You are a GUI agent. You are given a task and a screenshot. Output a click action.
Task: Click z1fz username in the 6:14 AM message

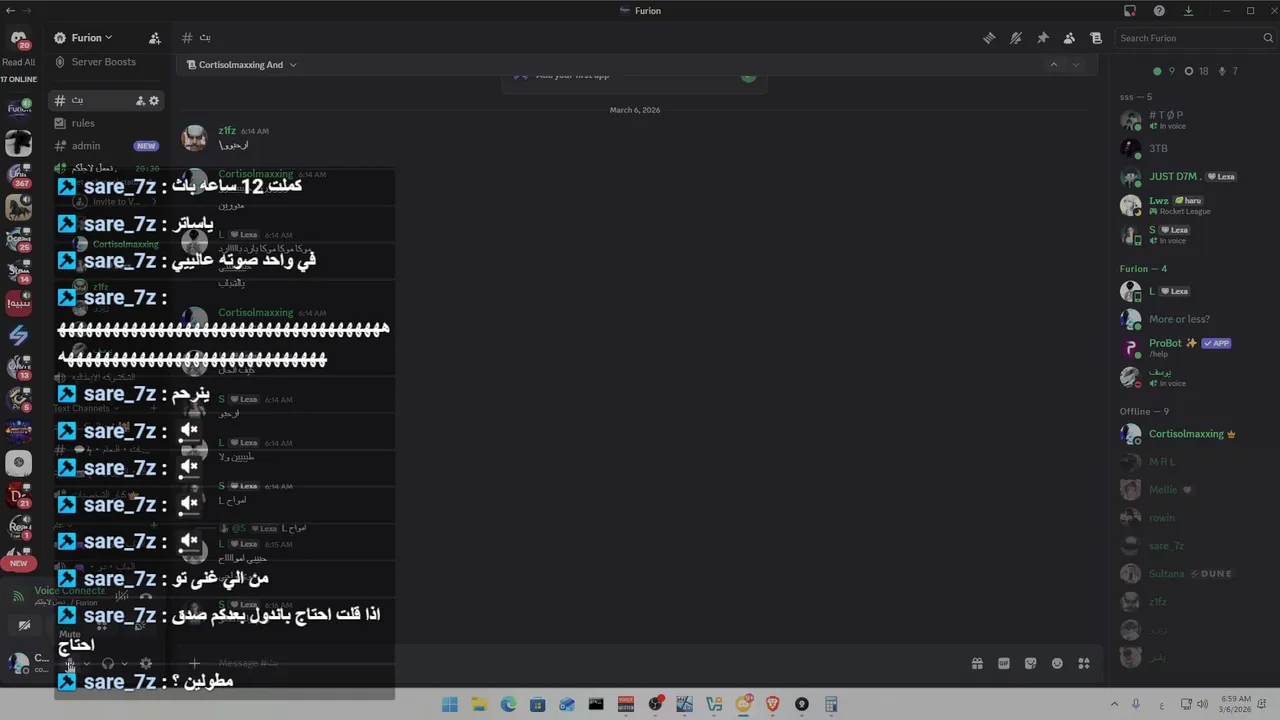coord(227,131)
